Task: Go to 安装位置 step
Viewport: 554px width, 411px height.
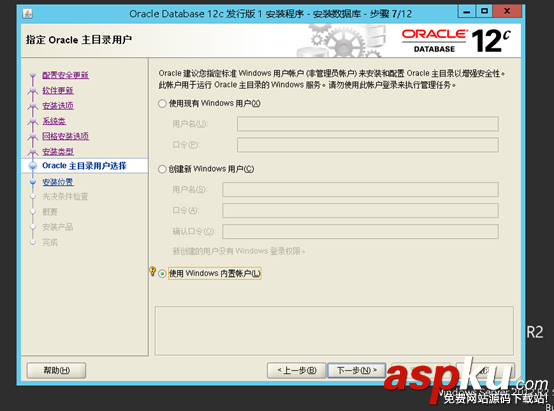Action: 58,182
